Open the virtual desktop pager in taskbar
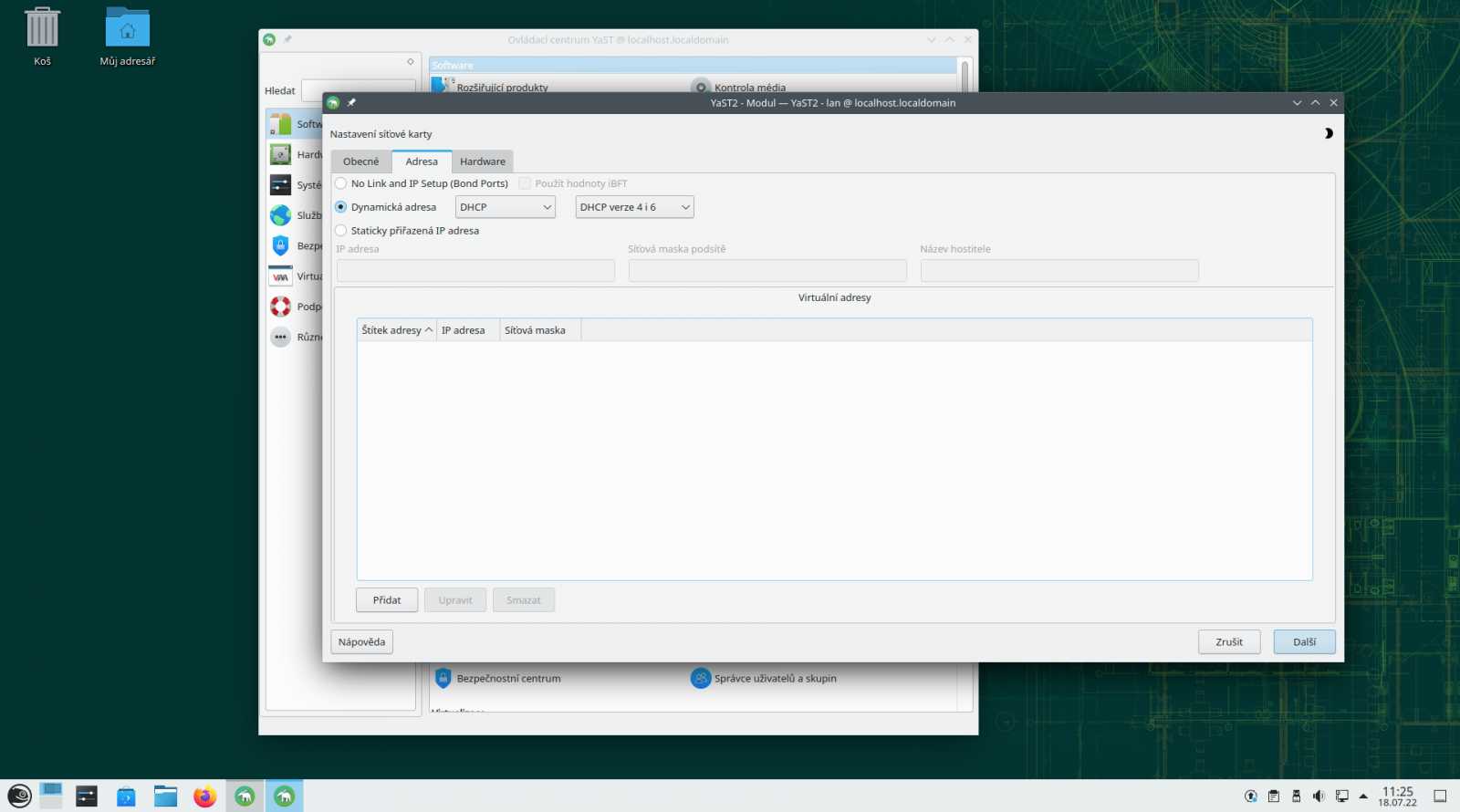 point(51,796)
